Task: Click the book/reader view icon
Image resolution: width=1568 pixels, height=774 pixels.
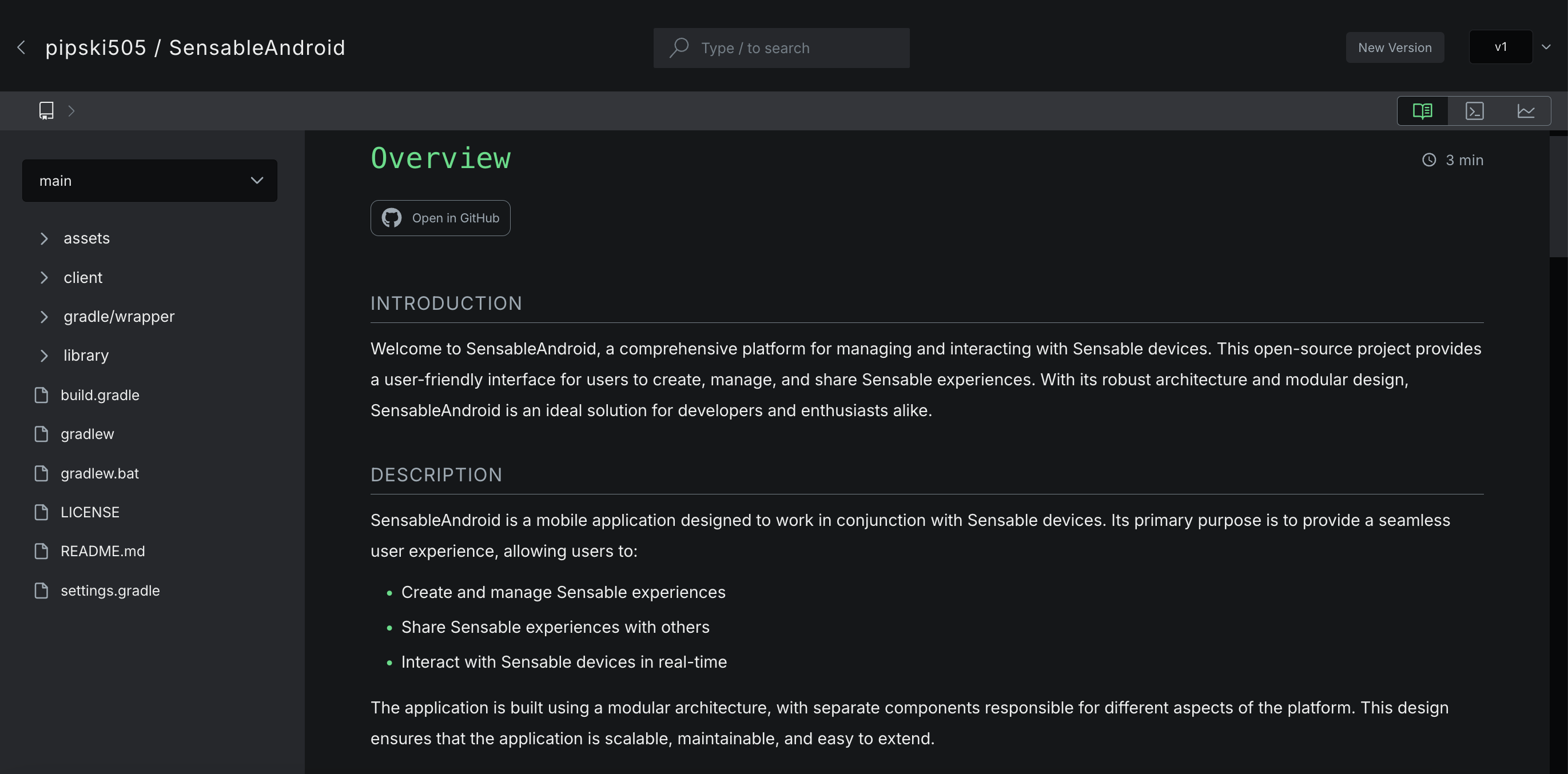Action: click(1423, 110)
